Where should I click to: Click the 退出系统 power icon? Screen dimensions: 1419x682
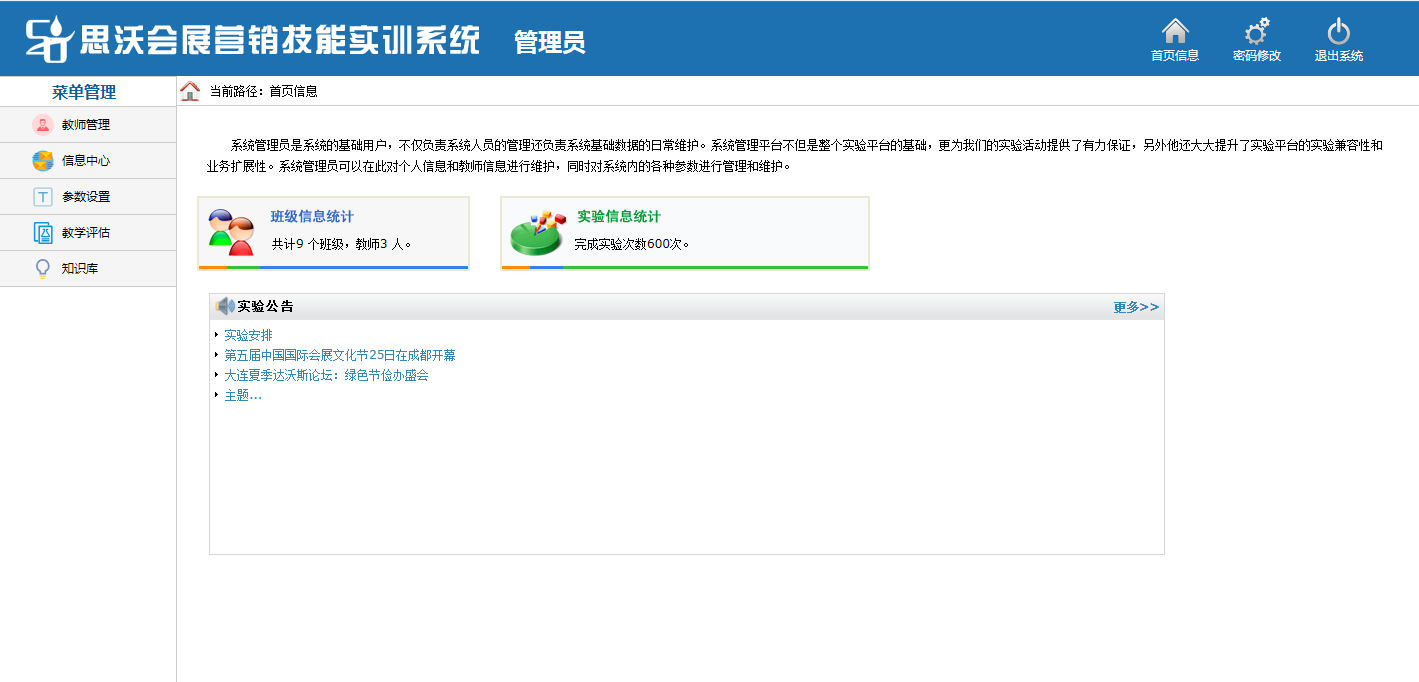pyautogui.click(x=1338, y=32)
